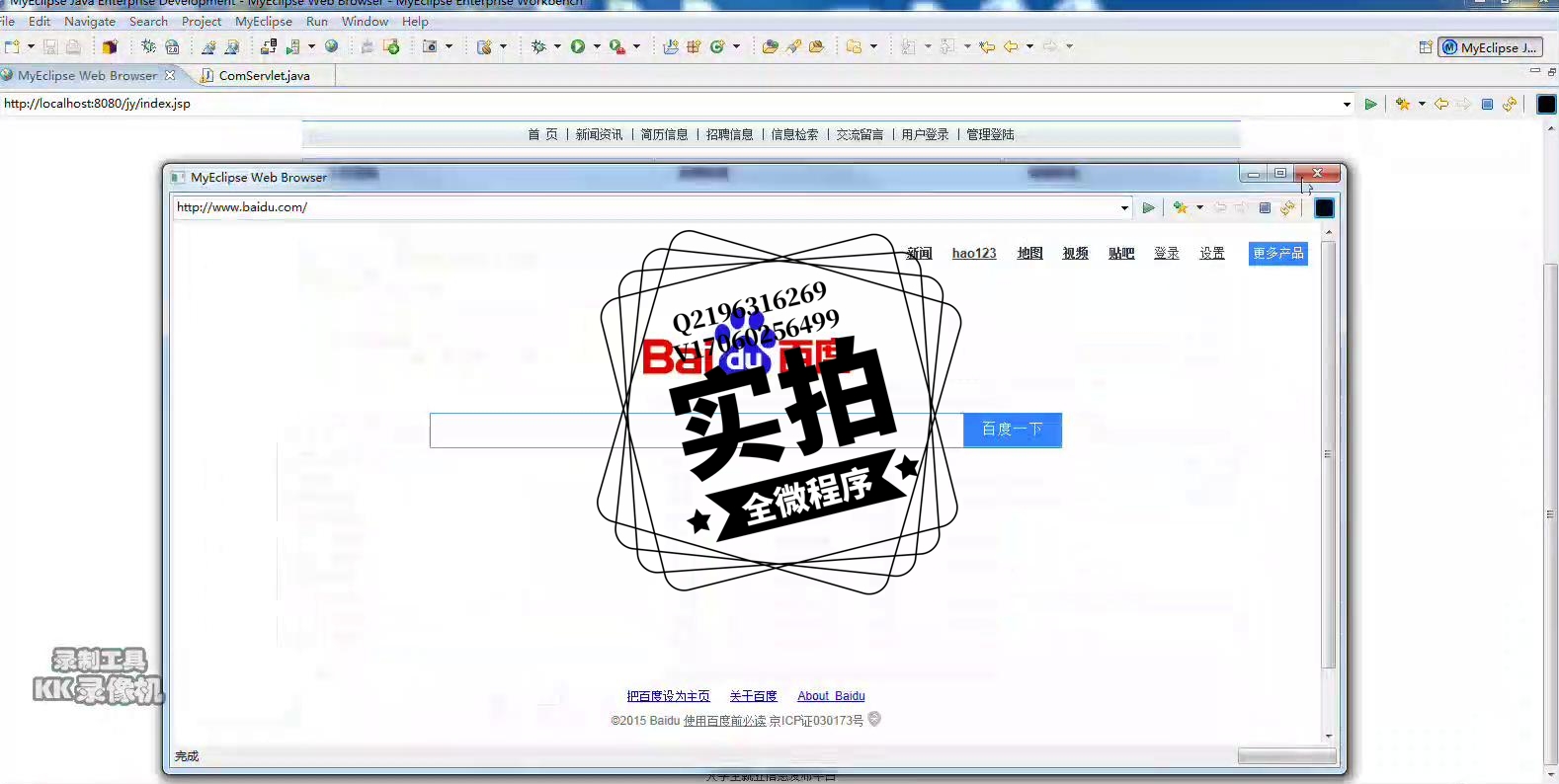Click the 更多产品 button on Baidu
This screenshot has height=784, width=1559.
click(1278, 254)
